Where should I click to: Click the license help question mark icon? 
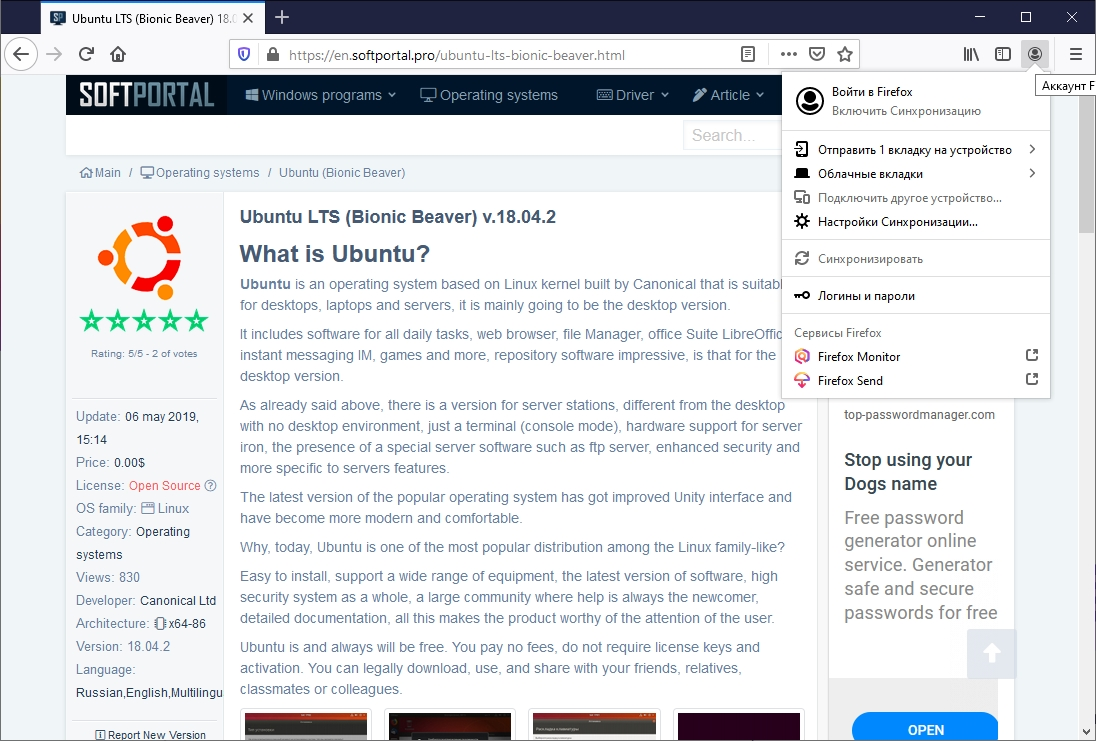210,485
